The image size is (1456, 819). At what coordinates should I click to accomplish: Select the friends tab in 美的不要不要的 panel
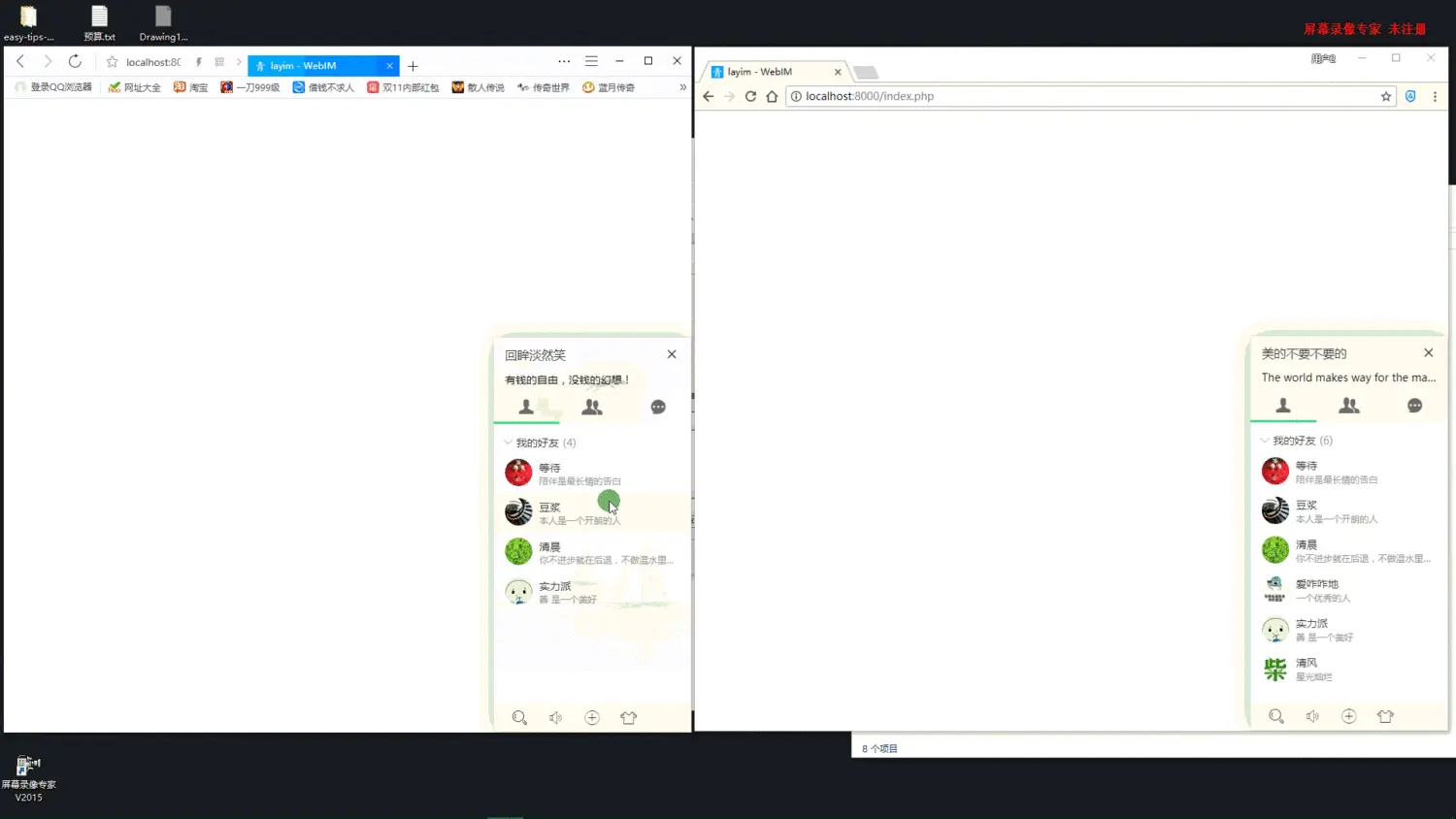coord(1283,406)
